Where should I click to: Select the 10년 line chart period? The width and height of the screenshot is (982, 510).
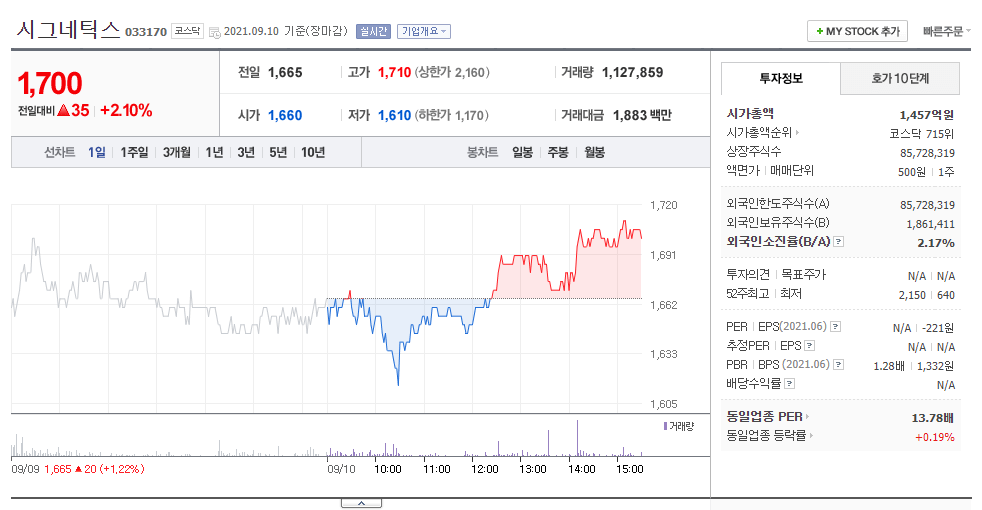click(x=313, y=152)
